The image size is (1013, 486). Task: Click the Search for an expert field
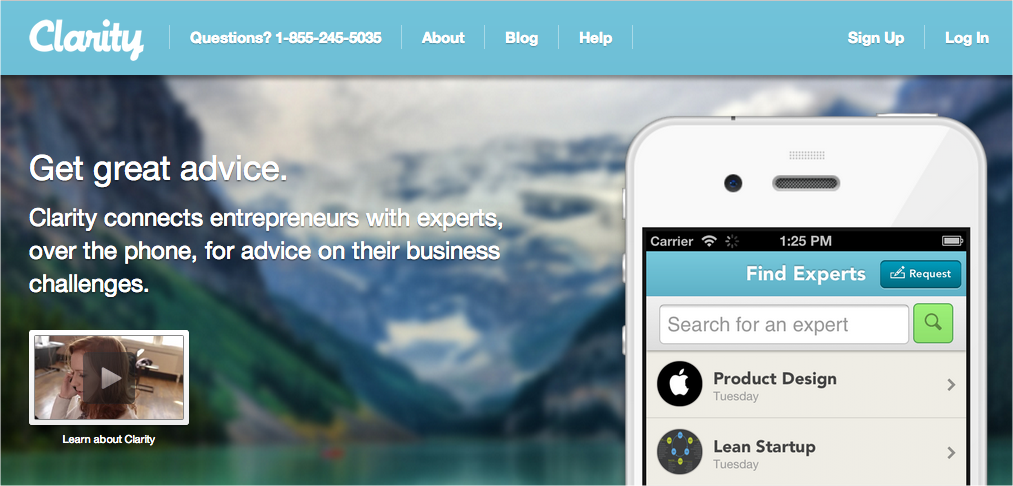(x=784, y=324)
